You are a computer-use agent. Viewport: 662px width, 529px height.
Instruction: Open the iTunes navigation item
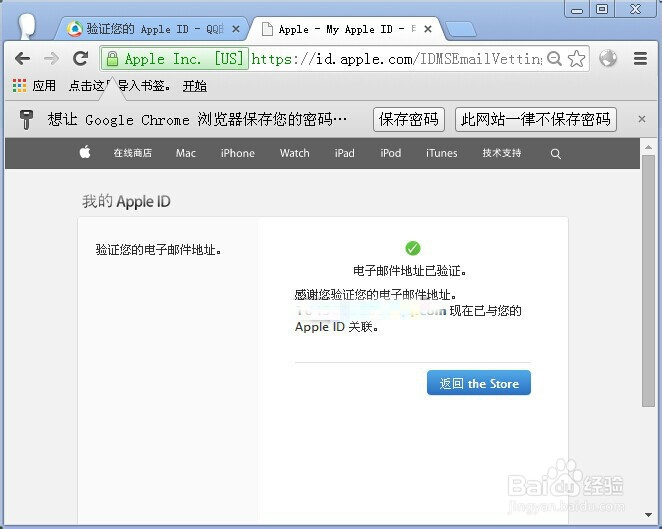442,153
